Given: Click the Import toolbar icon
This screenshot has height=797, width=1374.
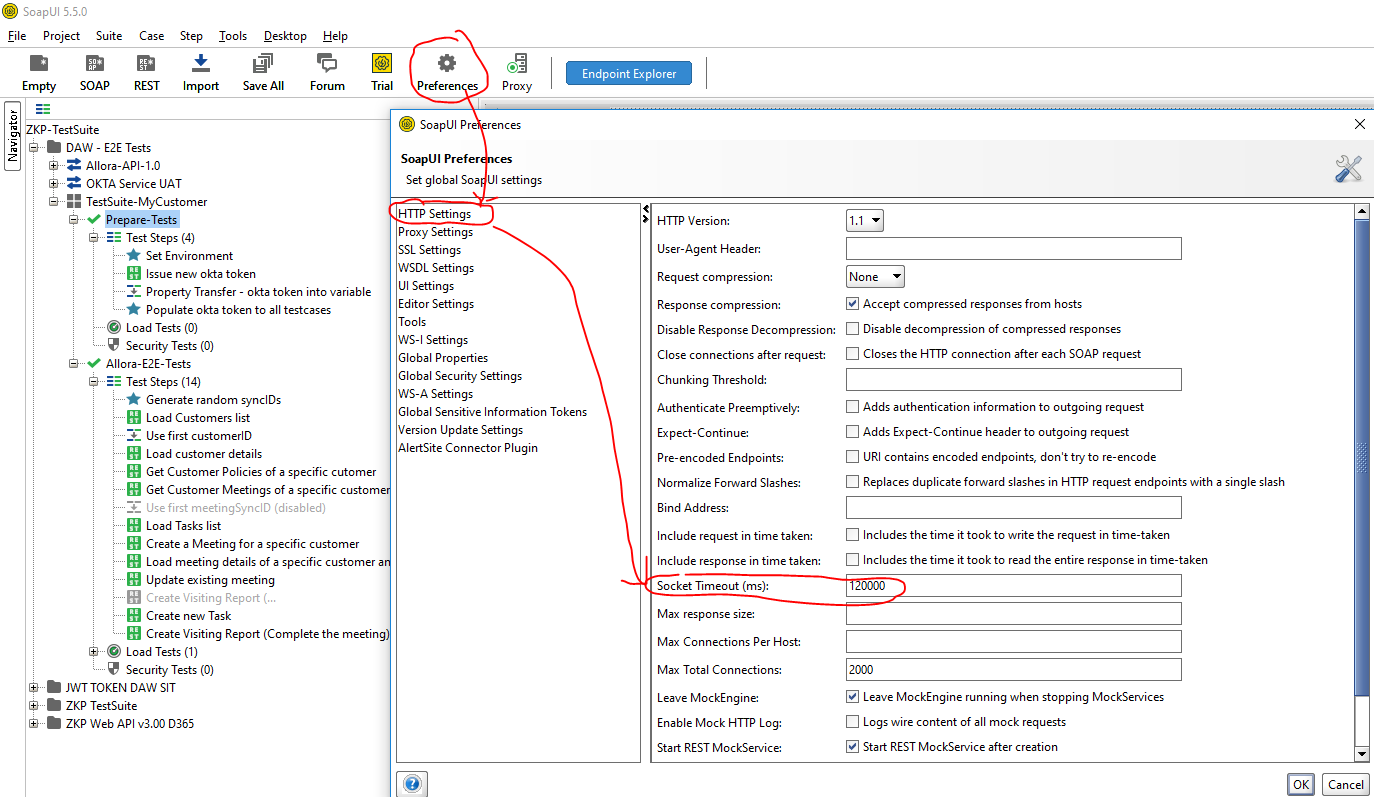Looking at the screenshot, I should [201, 73].
